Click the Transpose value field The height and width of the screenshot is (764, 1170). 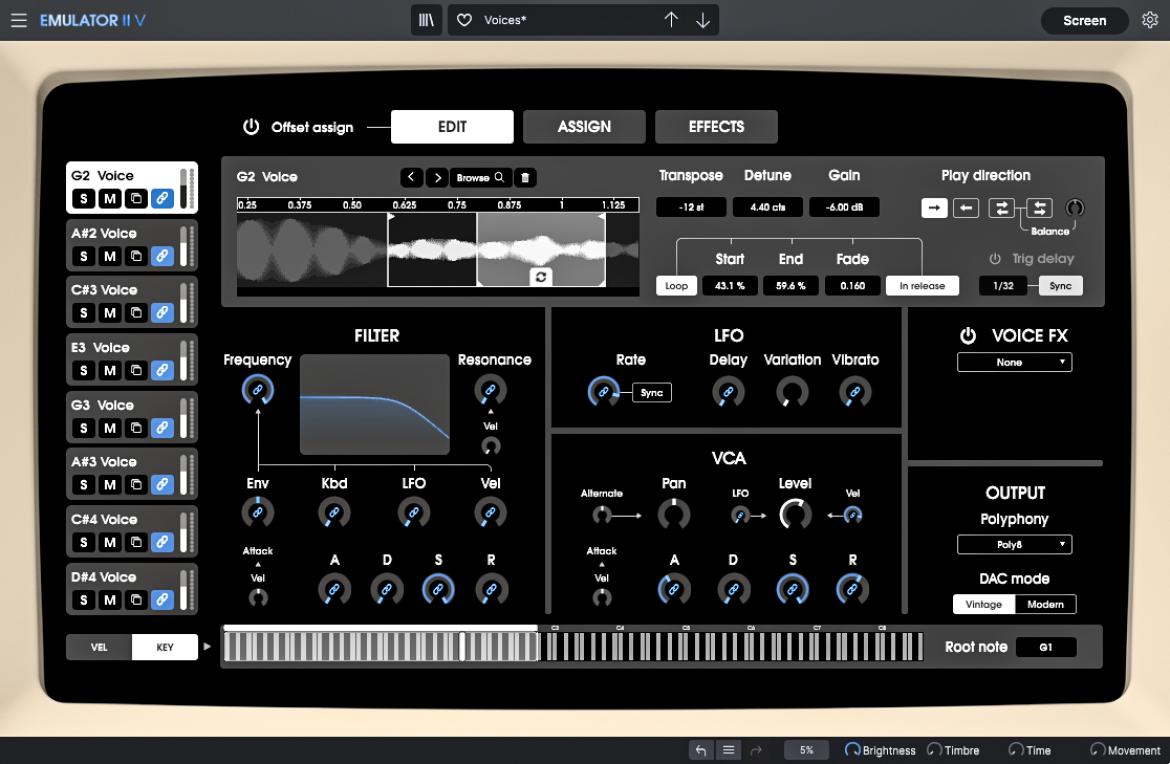(x=691, y=207)
